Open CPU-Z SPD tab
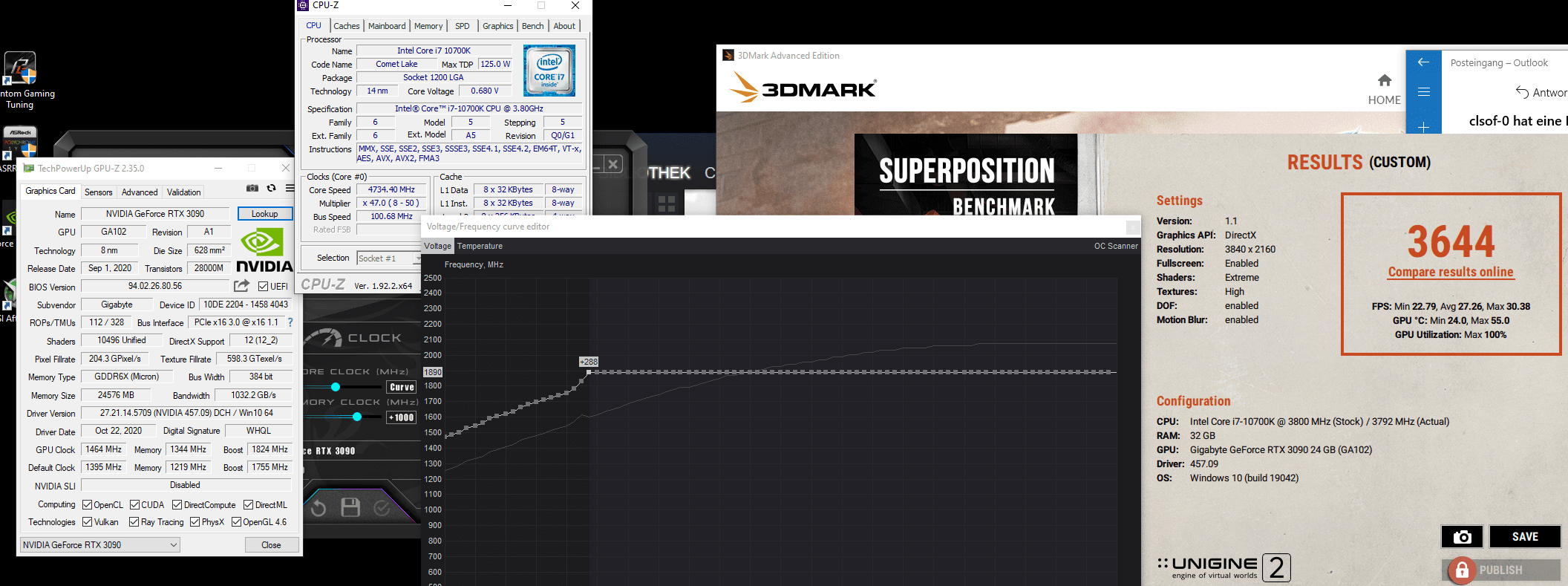This screenshot has height=586, width=1568. pos(463,26)
